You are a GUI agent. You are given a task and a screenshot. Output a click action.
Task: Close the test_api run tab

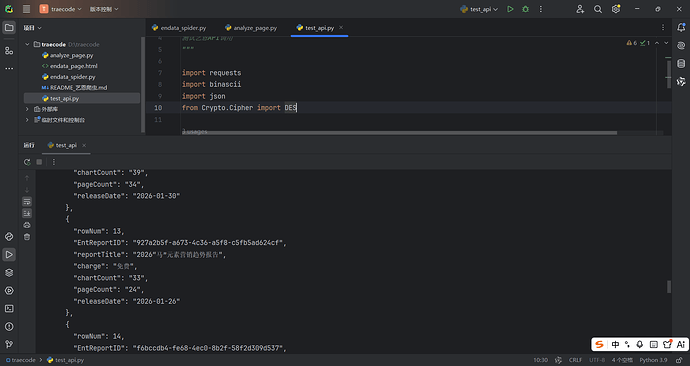click(84, 145)
